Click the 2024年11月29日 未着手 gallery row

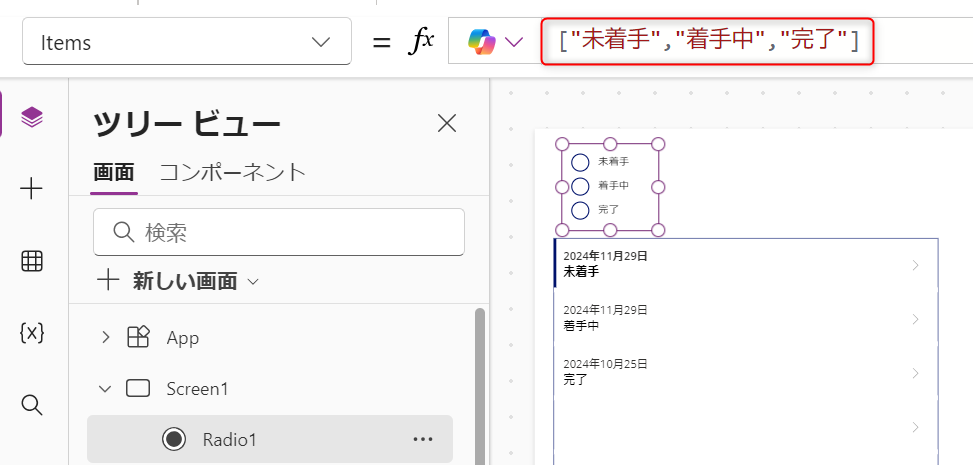point(746,264)
